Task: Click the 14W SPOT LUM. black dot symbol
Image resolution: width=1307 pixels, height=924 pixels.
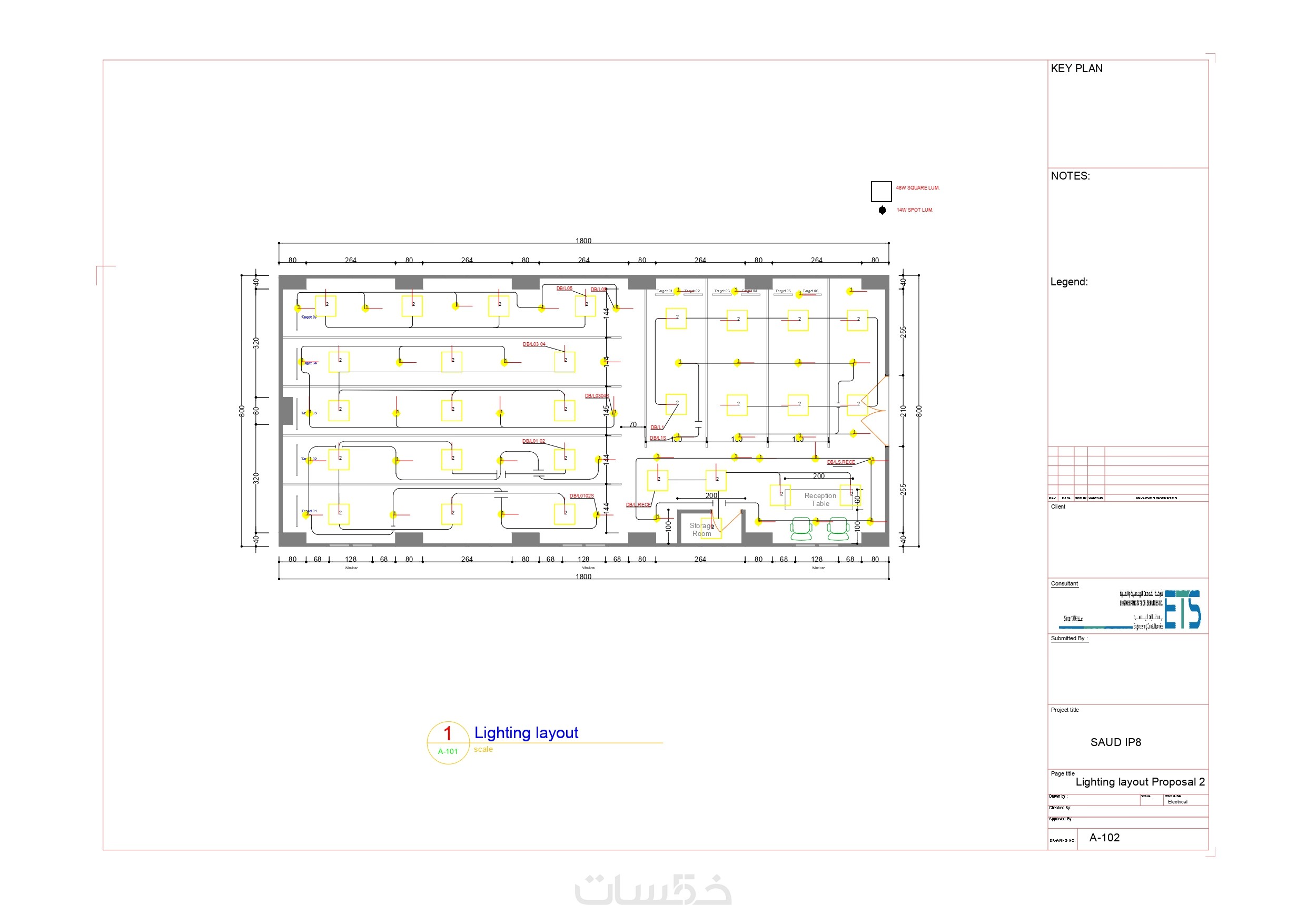Action: [x=882, y=210]
